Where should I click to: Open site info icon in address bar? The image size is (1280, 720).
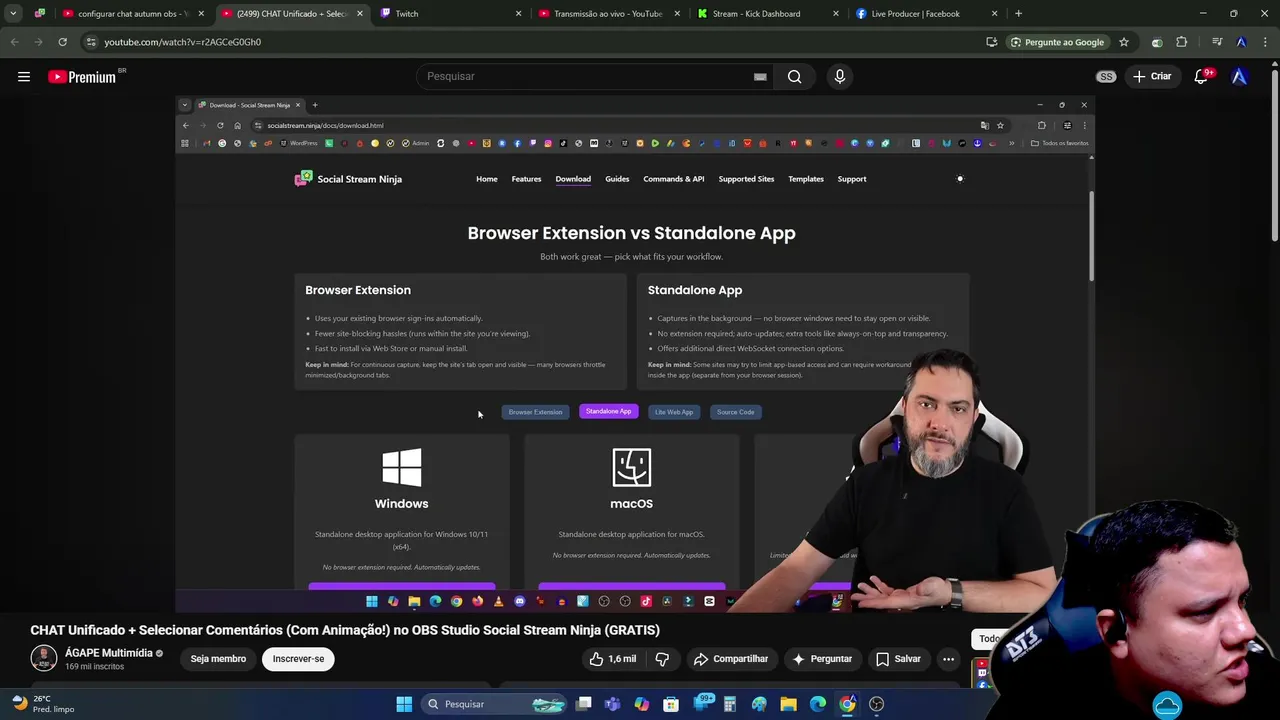coord(91,42)
